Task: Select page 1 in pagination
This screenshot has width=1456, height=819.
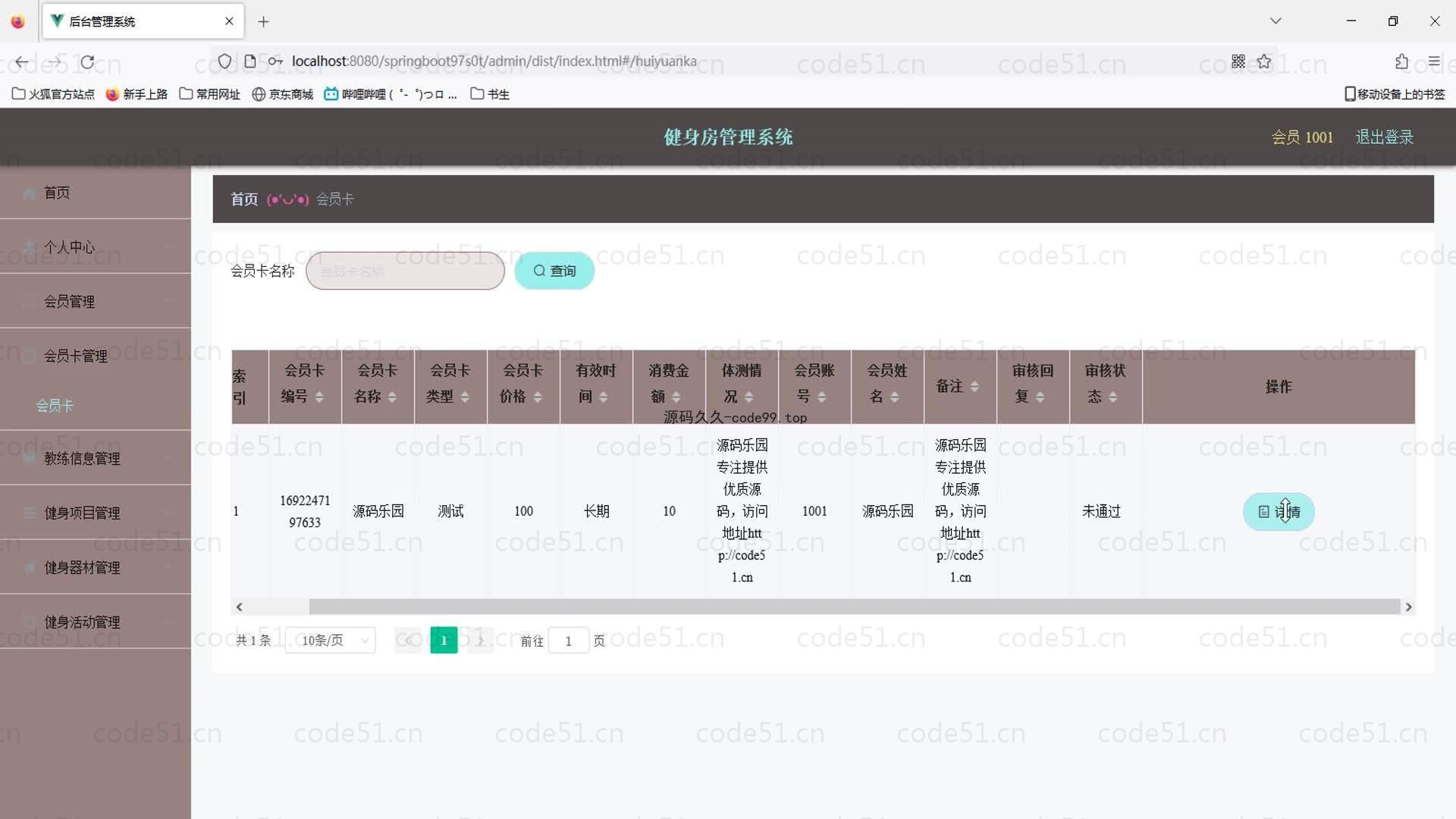Action: pos(444,641)
